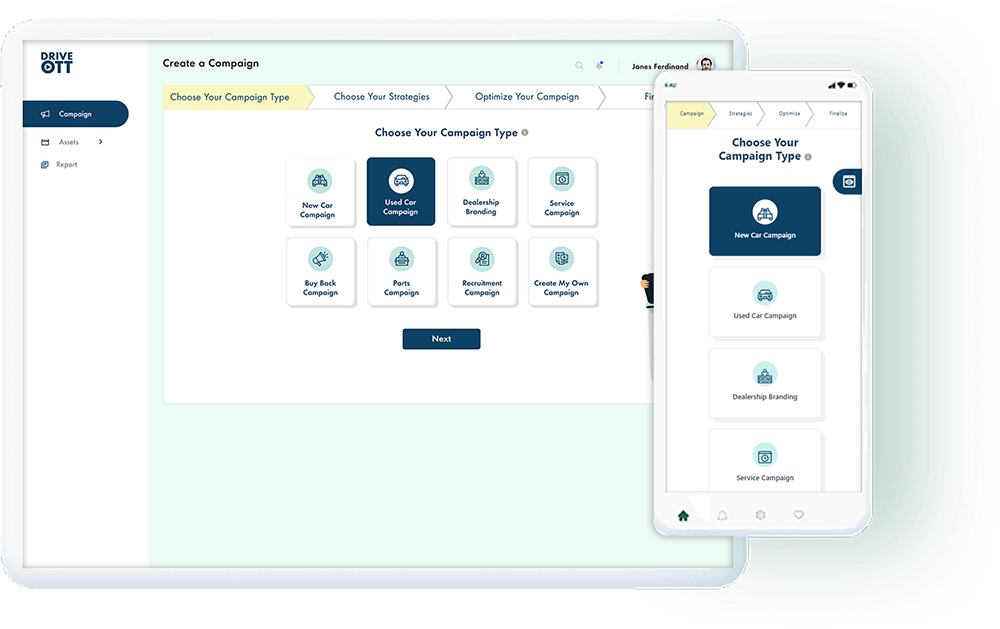Click the search magnifier icon in header

pyautogui.click(x=579, y=66)
